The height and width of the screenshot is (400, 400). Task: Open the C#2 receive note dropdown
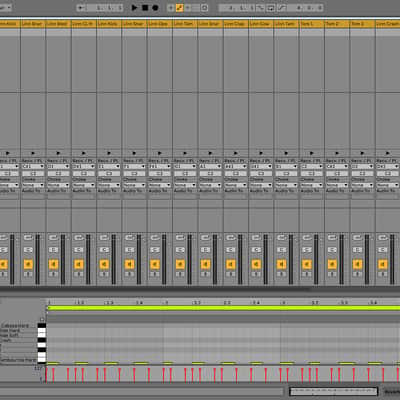click(x=337, y=166)
